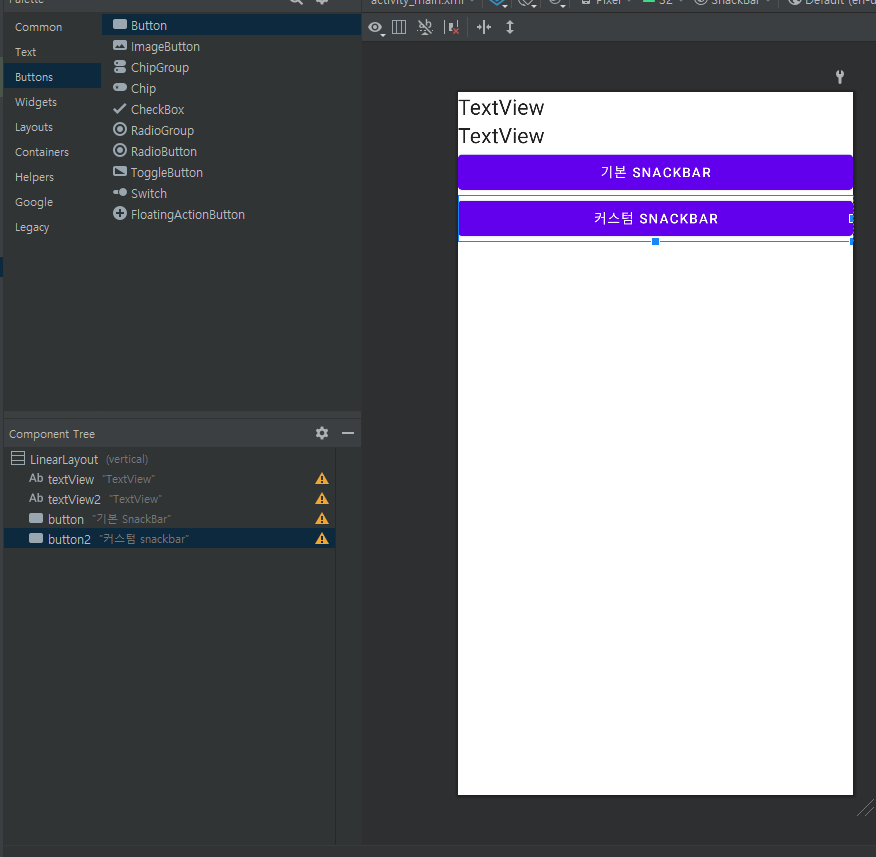Open the View Options eye menu
This screenshot has height=857, width=876.
tap(375, 27)
